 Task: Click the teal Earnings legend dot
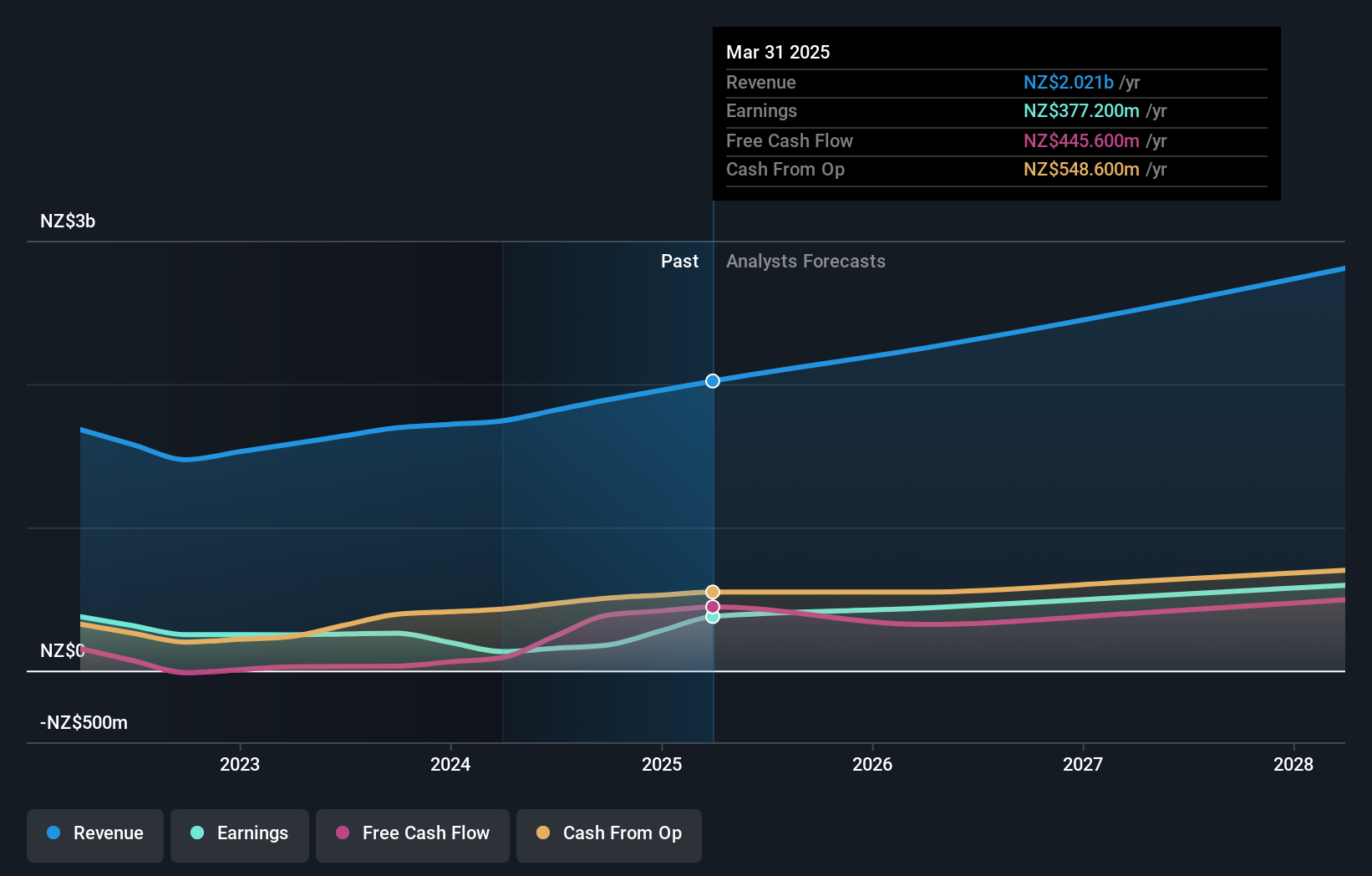(196, 833)
